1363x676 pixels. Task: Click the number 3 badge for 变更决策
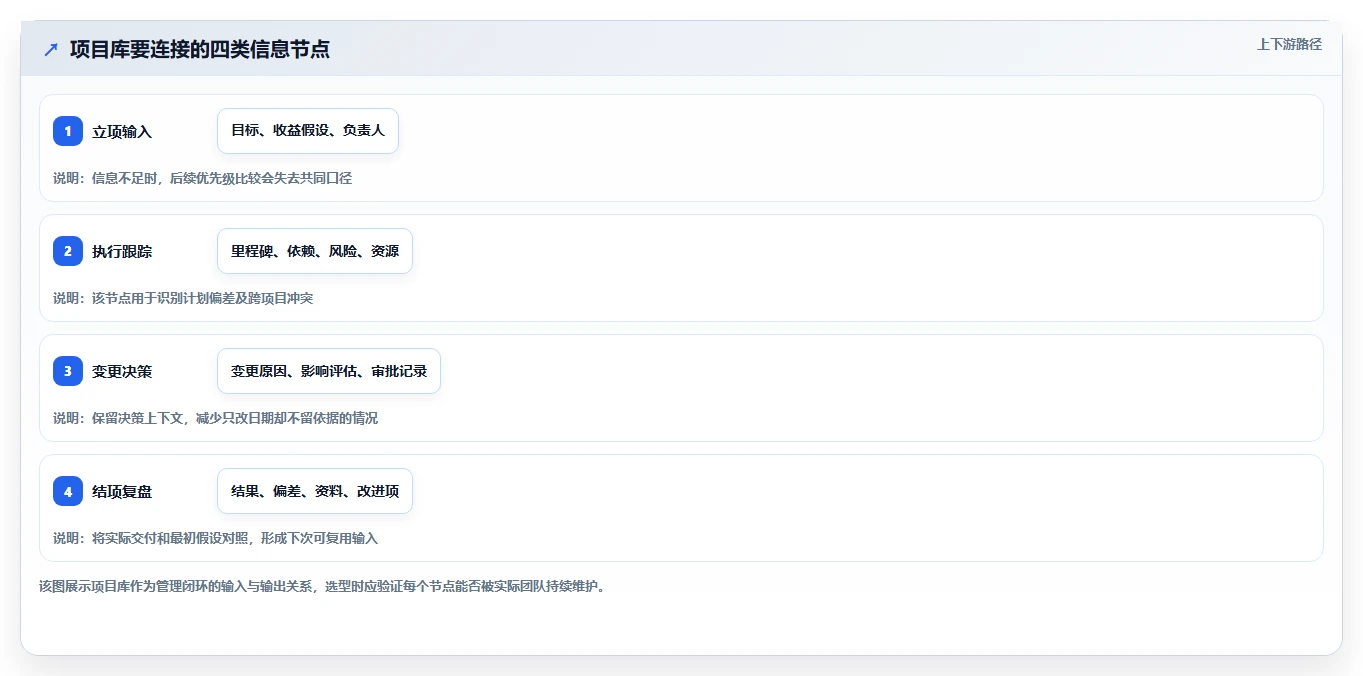click(x=68, y=371)
